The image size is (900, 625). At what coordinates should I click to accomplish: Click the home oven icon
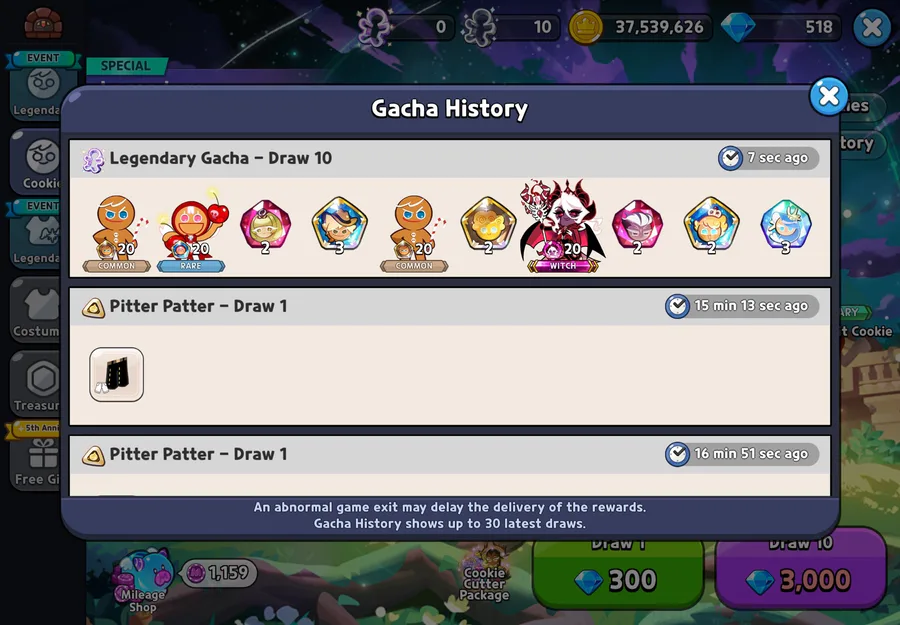43,23
